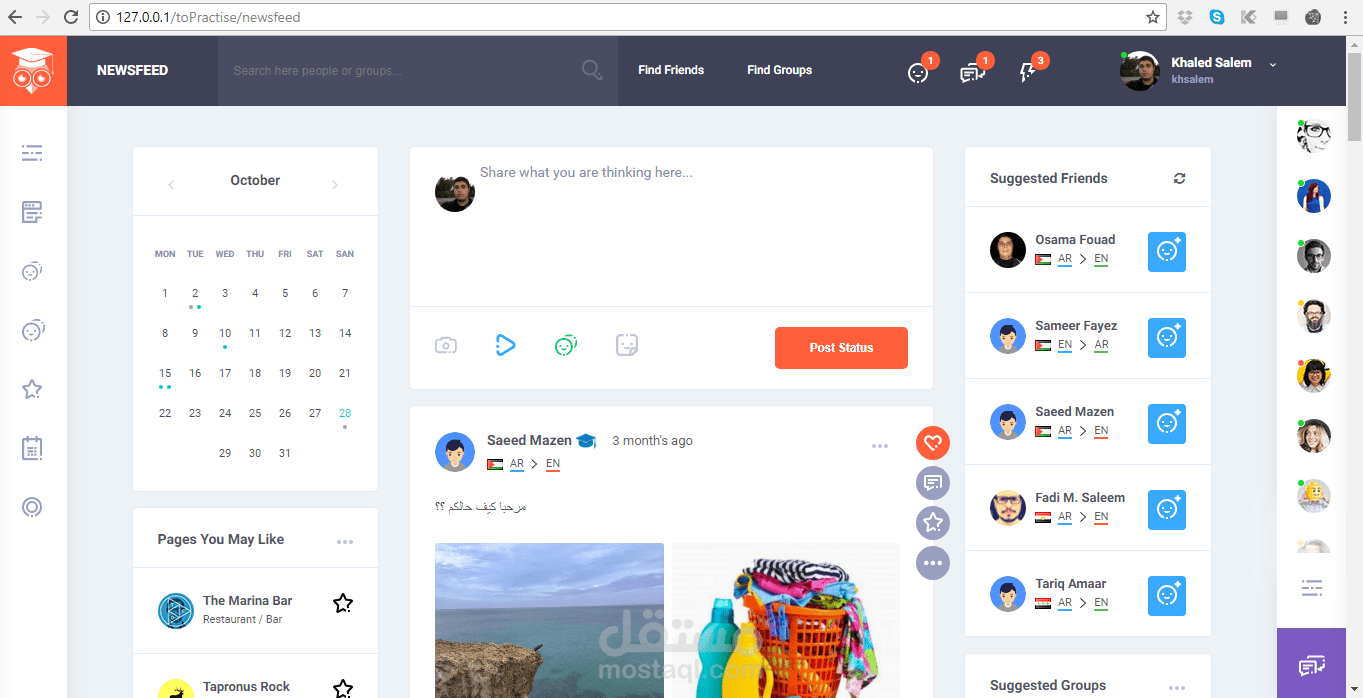The width and height of the screenshot is (1363, 698).
Task: Open comments bubble on Saeed's post
Action: coord(933,483)
